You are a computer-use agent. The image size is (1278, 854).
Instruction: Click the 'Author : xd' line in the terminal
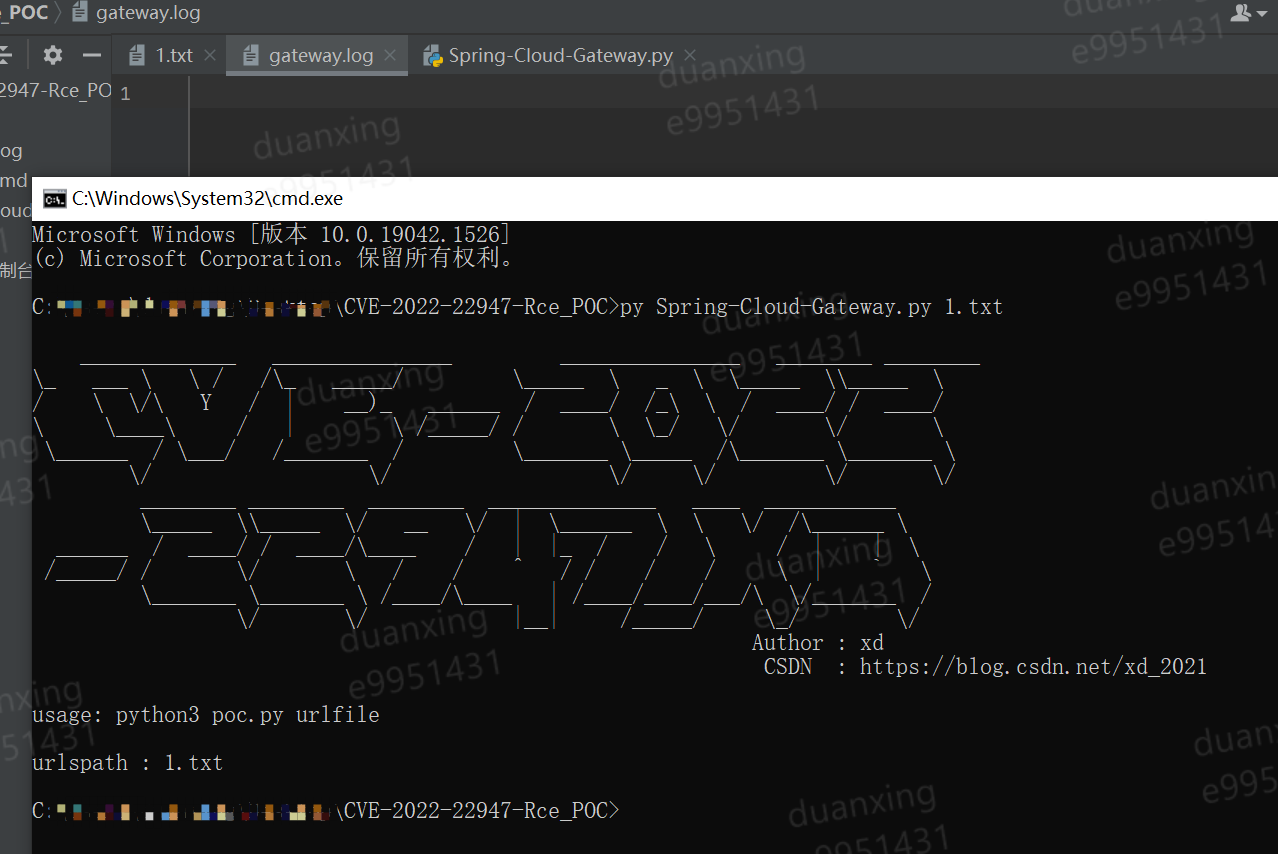pyautogui.click(x=818, y=643)
